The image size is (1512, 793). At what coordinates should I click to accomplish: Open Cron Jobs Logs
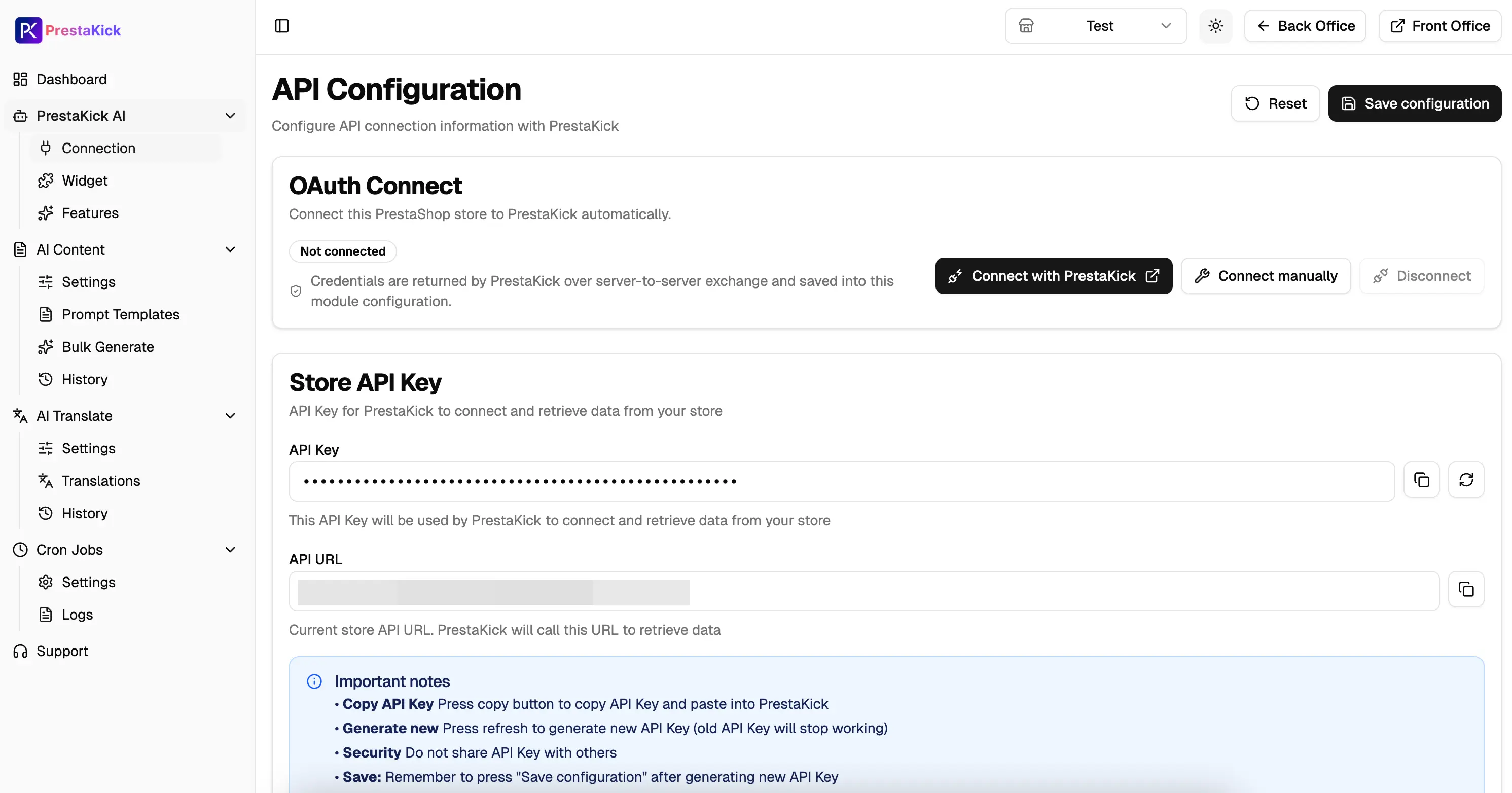(78, 615)
